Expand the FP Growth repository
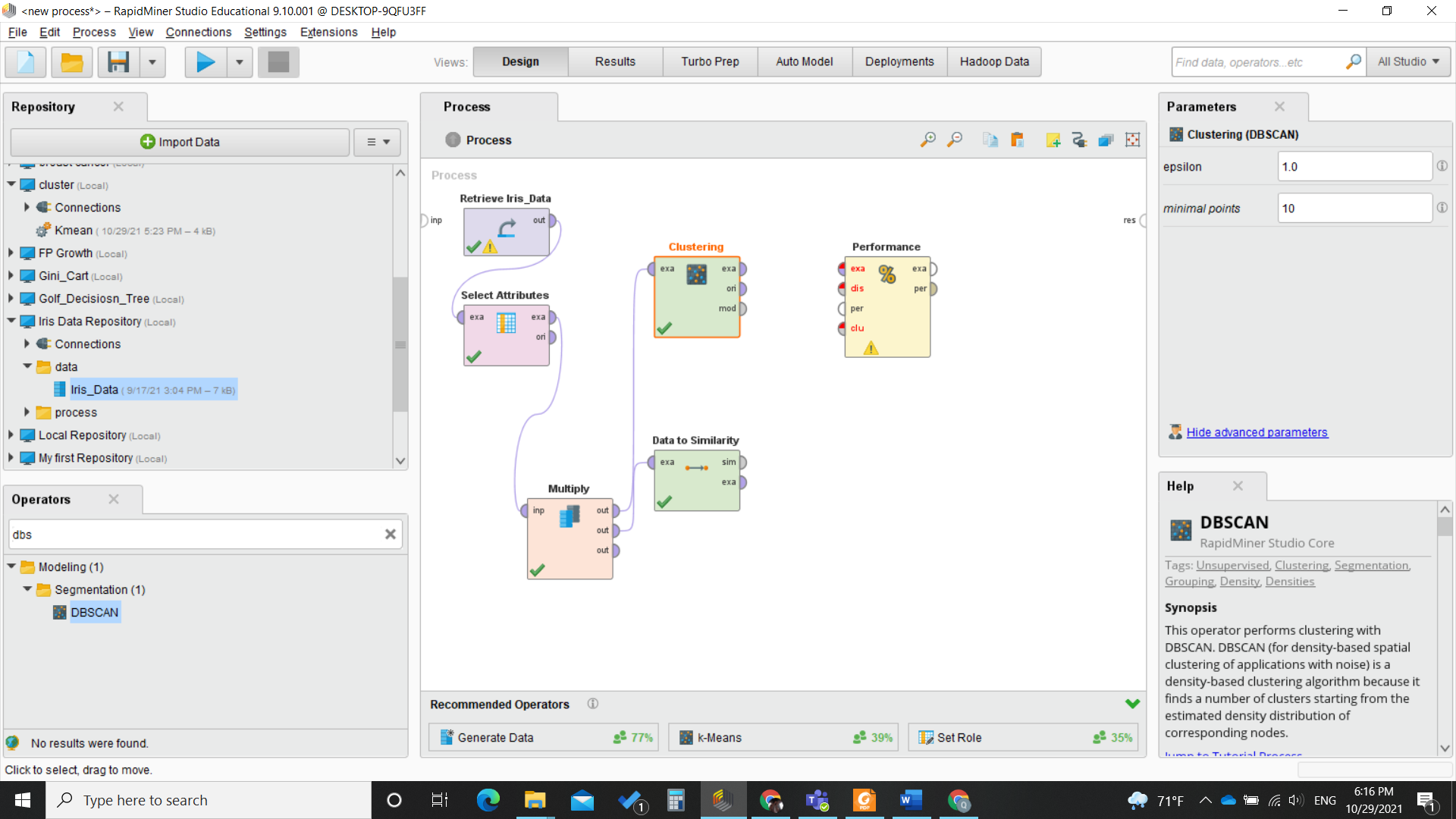The width and height of the screenshot is (1456, 819). pos(11,253)
